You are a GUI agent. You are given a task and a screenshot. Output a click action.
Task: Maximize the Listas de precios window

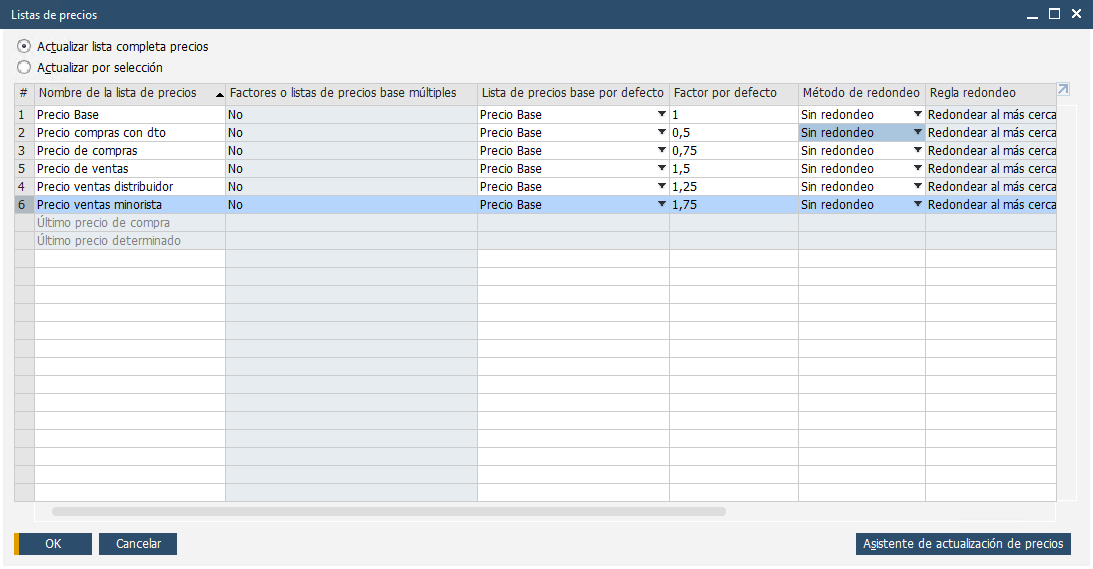pos(1054,14)
